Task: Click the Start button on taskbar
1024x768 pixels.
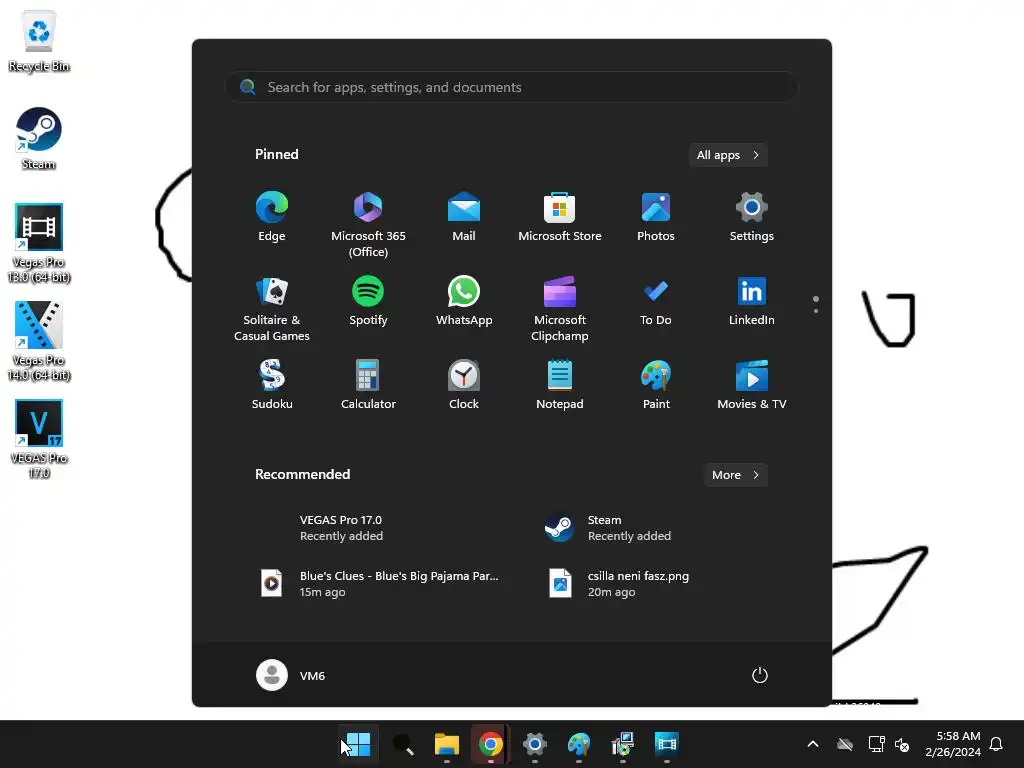Action: pyautogui.click(x=358, y=744)
